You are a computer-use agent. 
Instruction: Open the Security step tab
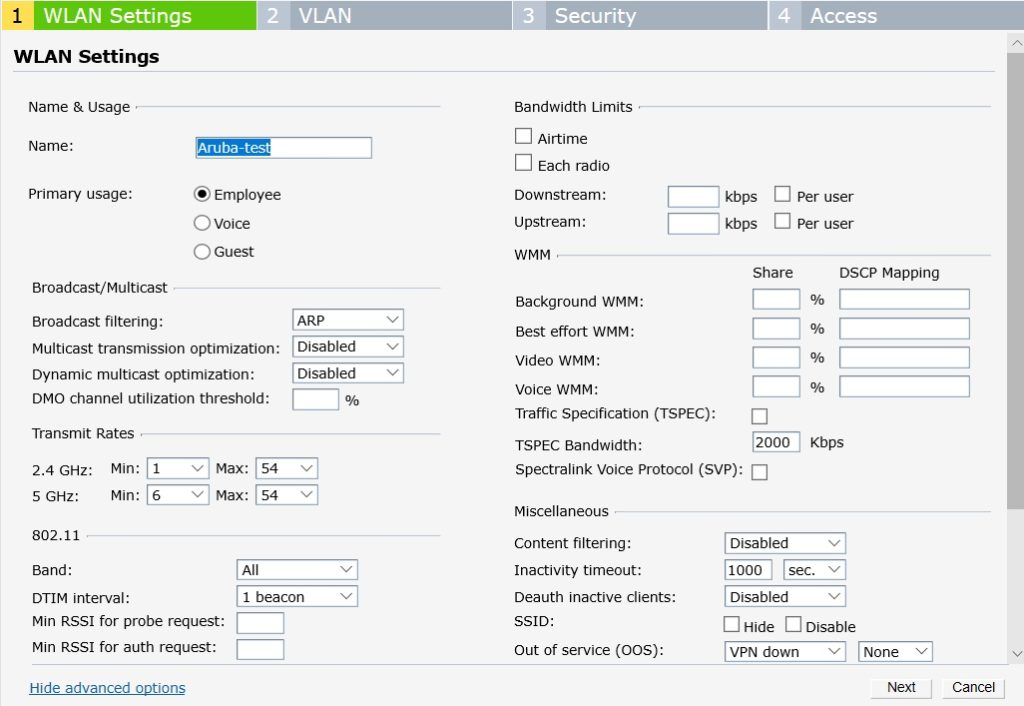point(640,15)
